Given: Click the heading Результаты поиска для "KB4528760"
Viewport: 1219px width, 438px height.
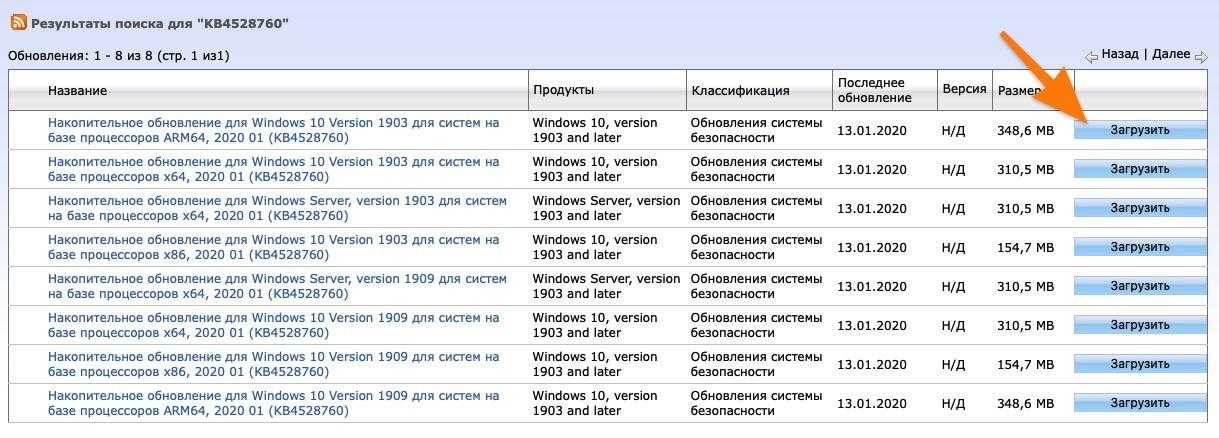Looking at the screenshot, I should [x=160, y=22].
